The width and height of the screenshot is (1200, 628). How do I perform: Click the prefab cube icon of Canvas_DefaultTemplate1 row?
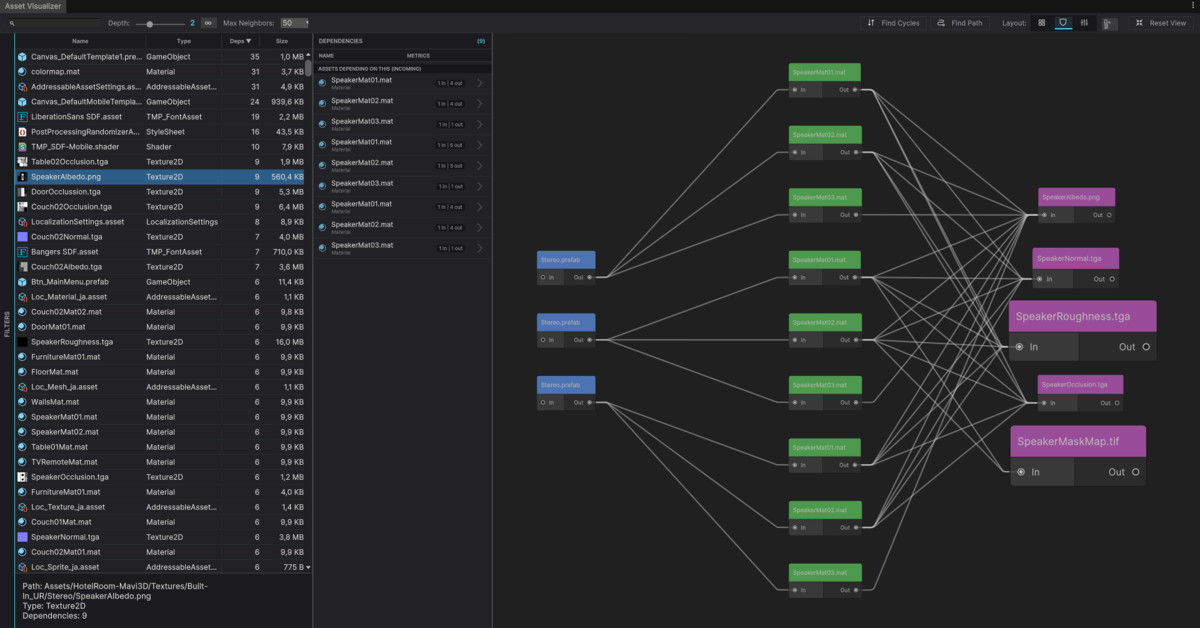[22, 57]
